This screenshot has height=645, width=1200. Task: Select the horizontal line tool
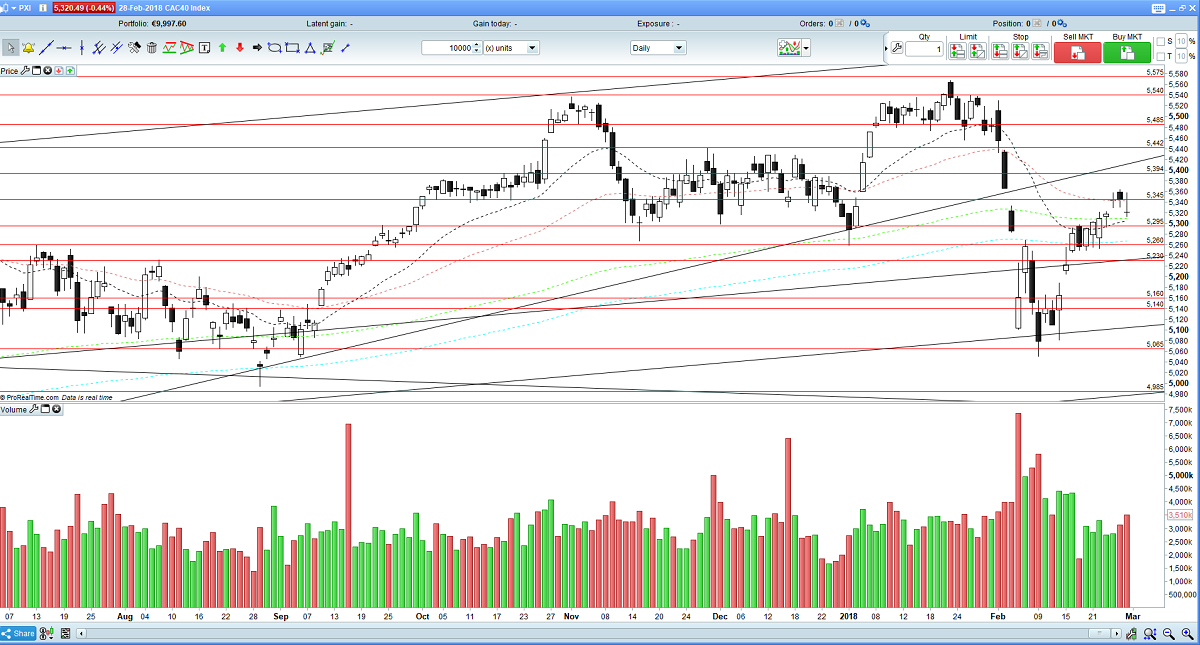tap(64, 48)
